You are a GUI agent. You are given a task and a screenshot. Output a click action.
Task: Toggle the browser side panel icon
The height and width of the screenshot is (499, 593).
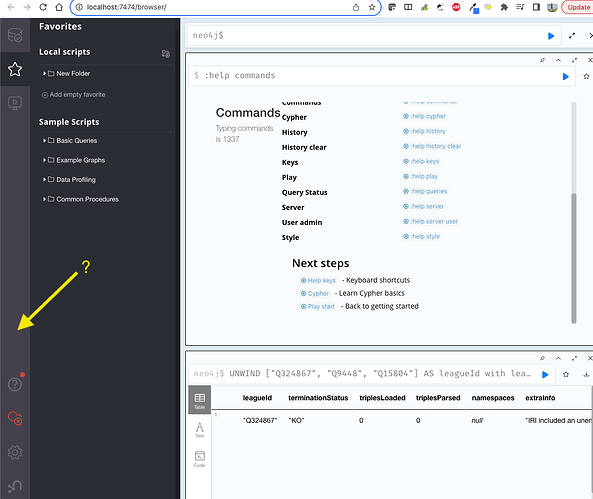536,7
